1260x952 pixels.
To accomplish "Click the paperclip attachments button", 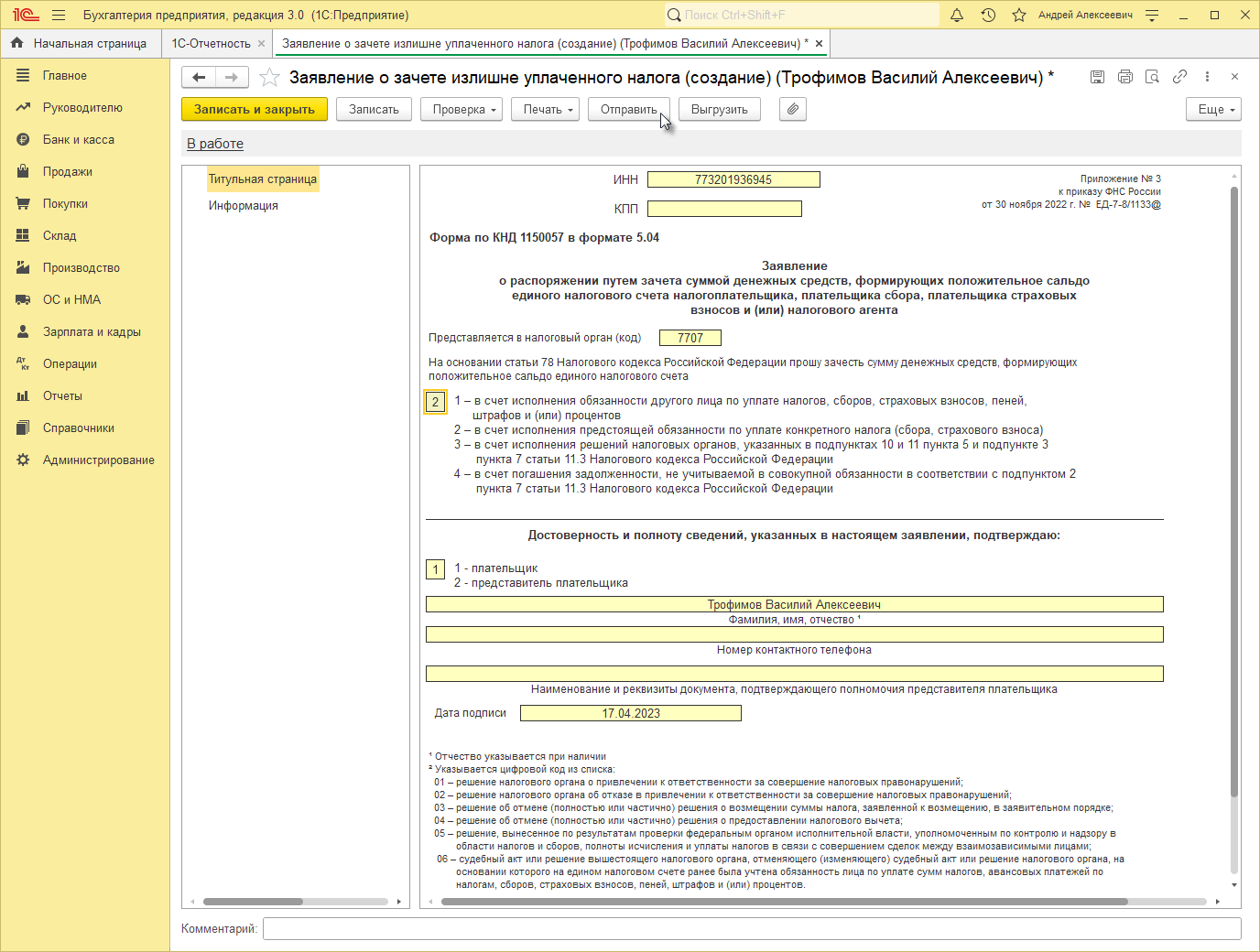I will click(x=793, y=109).
